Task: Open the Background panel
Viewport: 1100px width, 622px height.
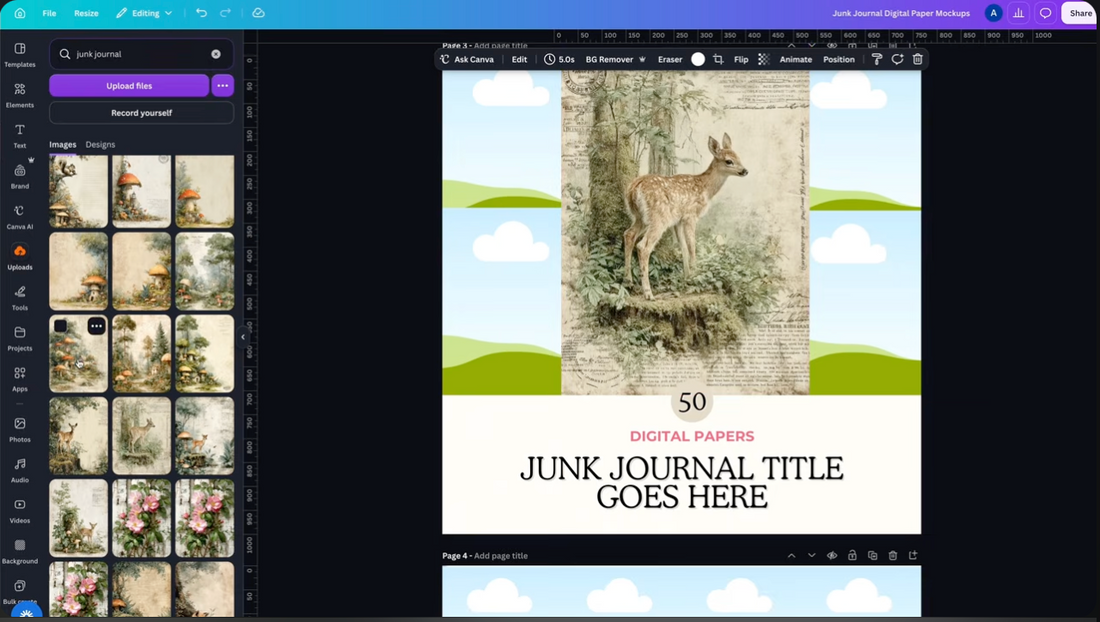Action: [20, 551]
